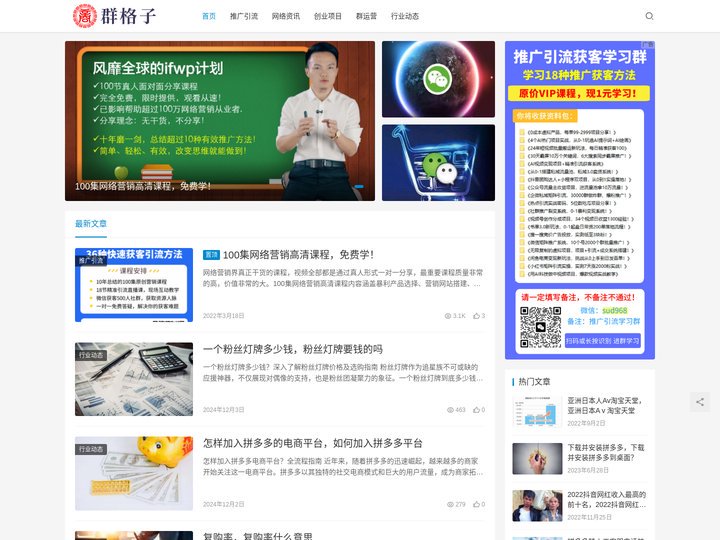Click the date 2023年6月28日 in sidebar
This screenshot has width=720, height=540.
pyautogui.click(x=588, y=470)
